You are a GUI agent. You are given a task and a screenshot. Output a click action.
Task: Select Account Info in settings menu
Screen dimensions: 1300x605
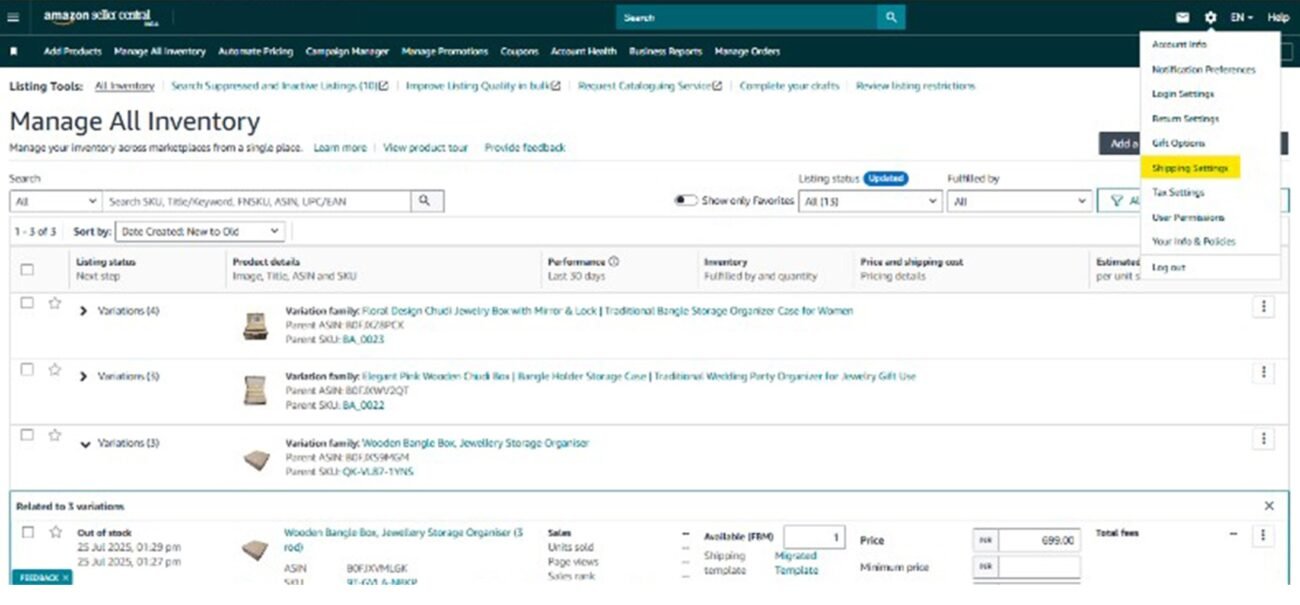1179,45
